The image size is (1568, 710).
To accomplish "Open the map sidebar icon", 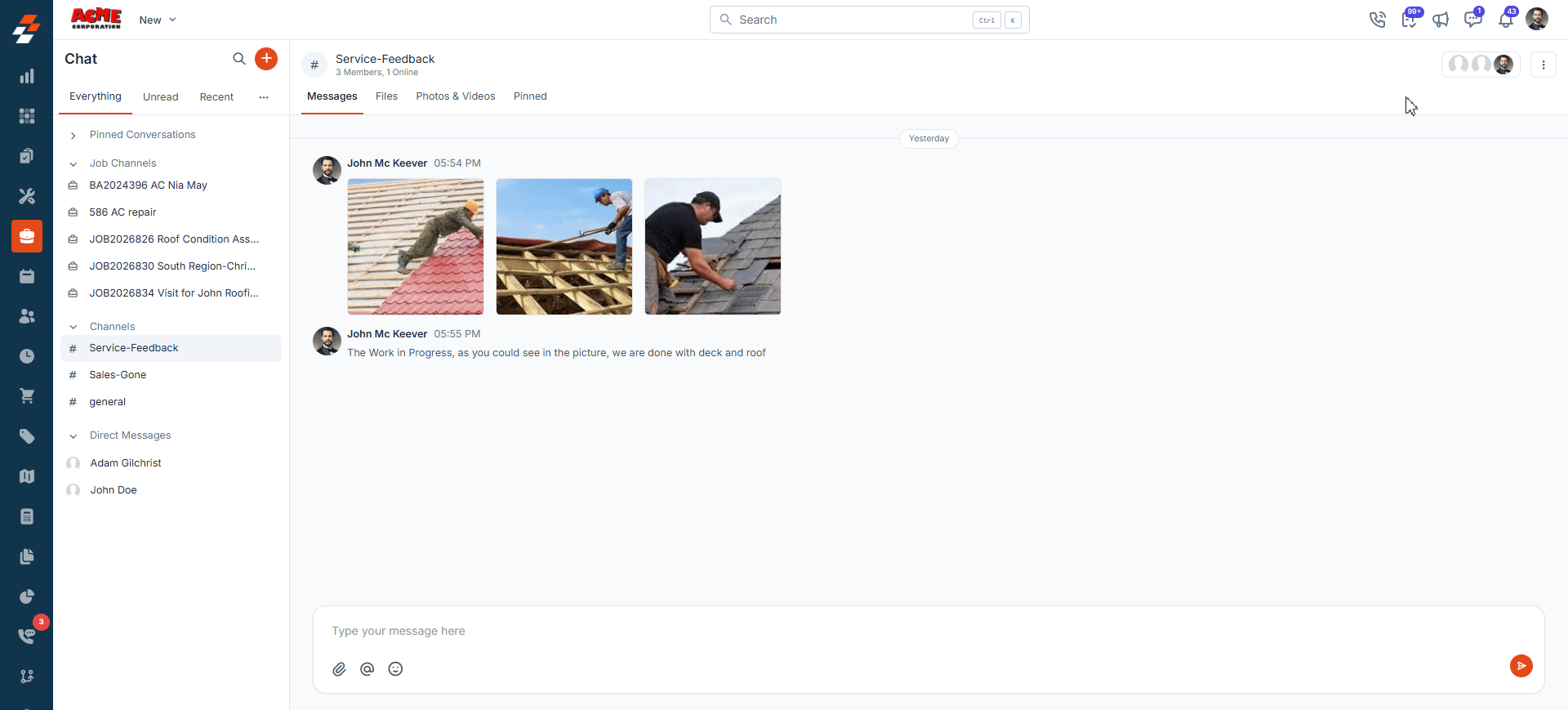I will point(27,476).
